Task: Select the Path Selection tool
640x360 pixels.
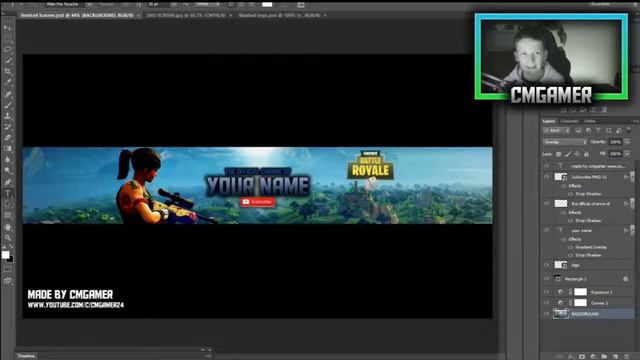Action: (7, 204)
